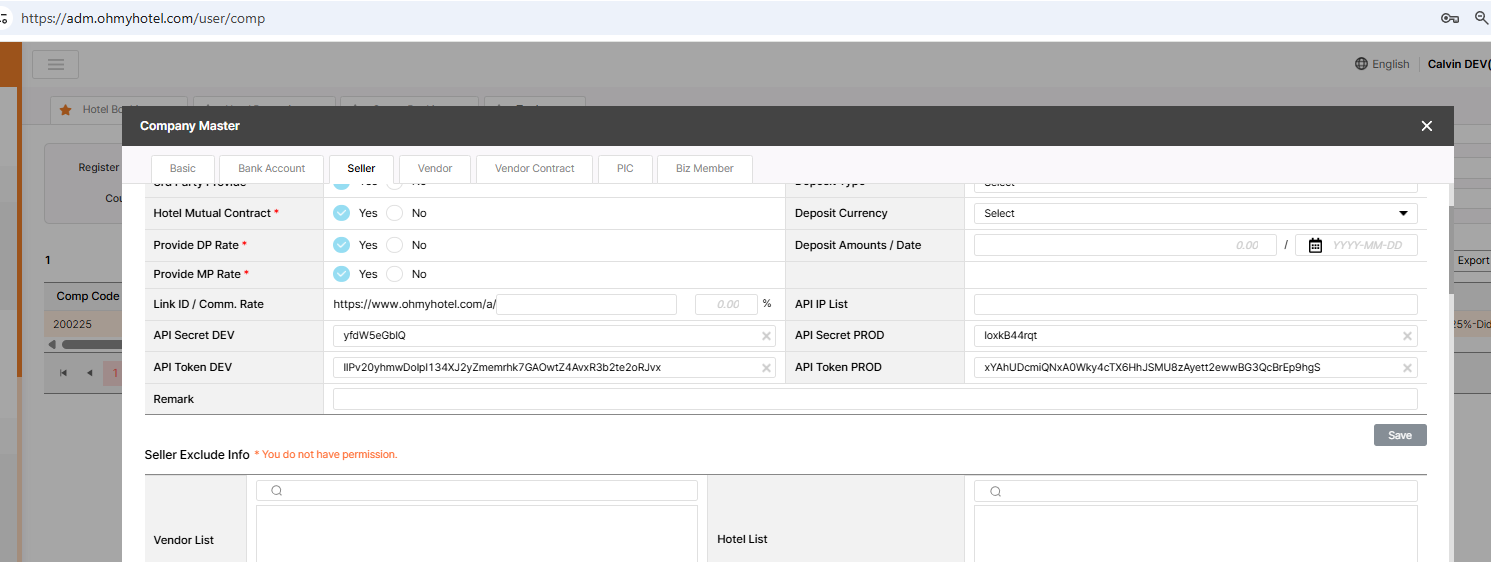
Task: Clear the API Token PROD field
Action: pyautogui.click(x=1407, y=368)
